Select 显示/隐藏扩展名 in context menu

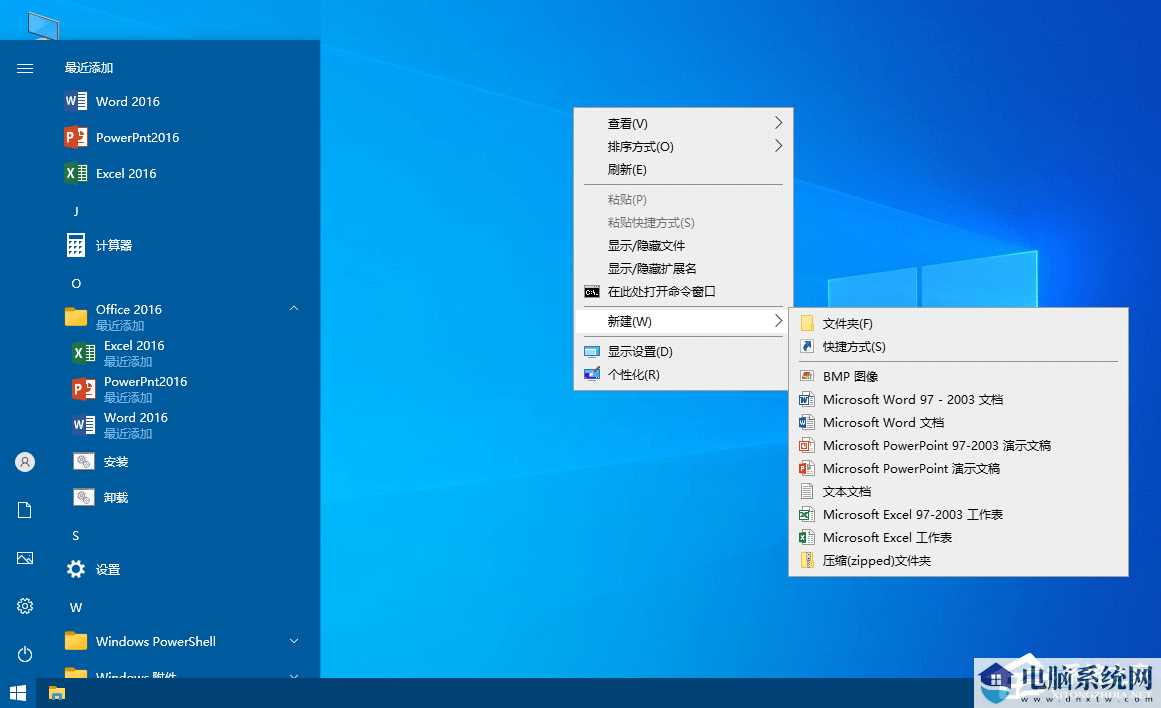coord(683,268)
